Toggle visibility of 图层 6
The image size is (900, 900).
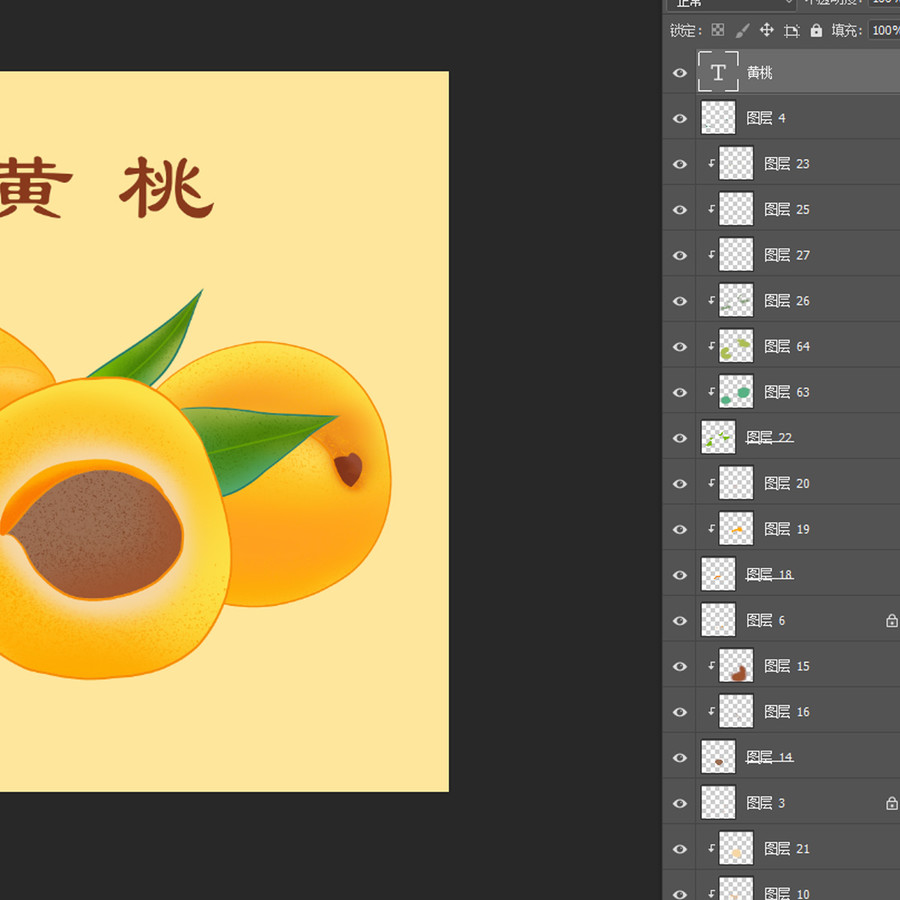click(680, 620)
